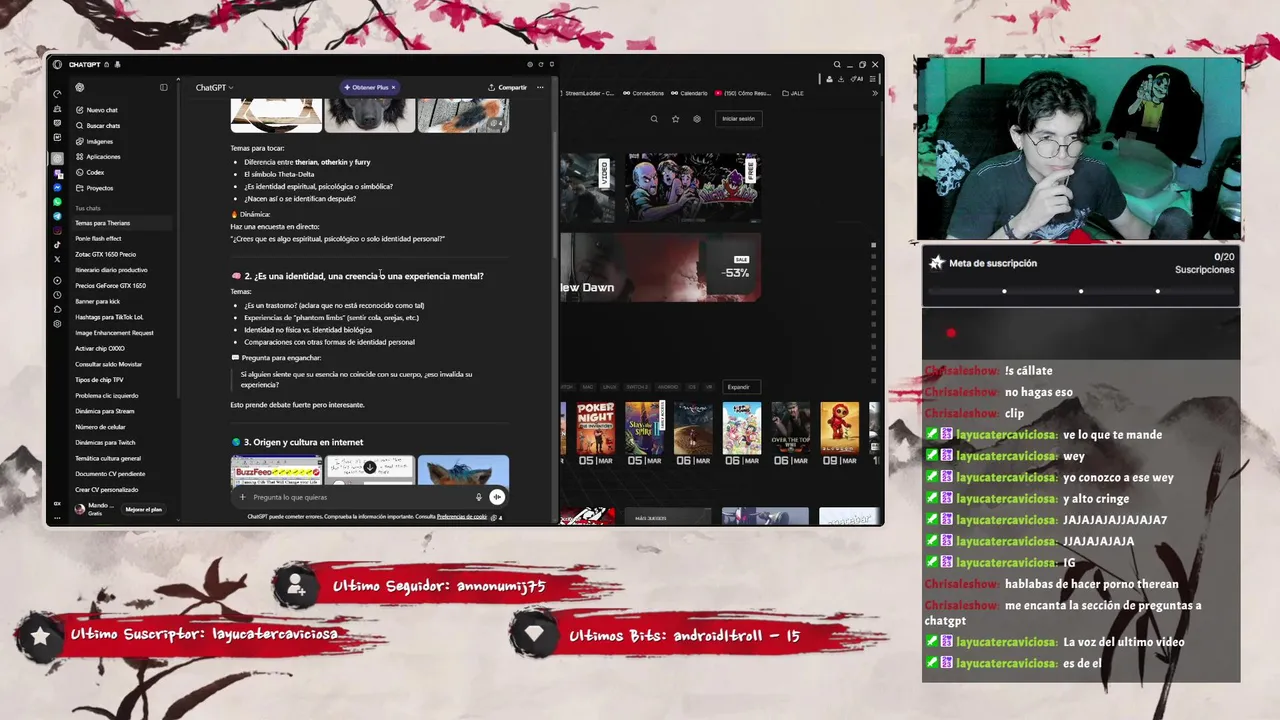Open the Telegram icon in browser sidebar
The image size is (1280, 720).
(x=57, y=216)
